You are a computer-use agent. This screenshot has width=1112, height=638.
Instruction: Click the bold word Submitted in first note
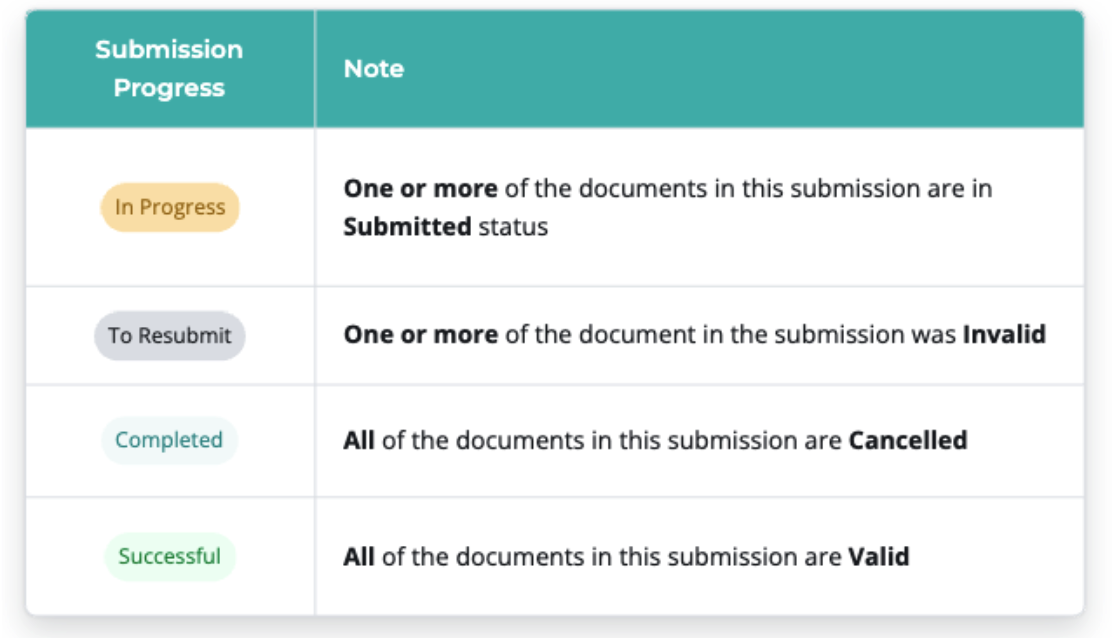[x=407, y=227]
